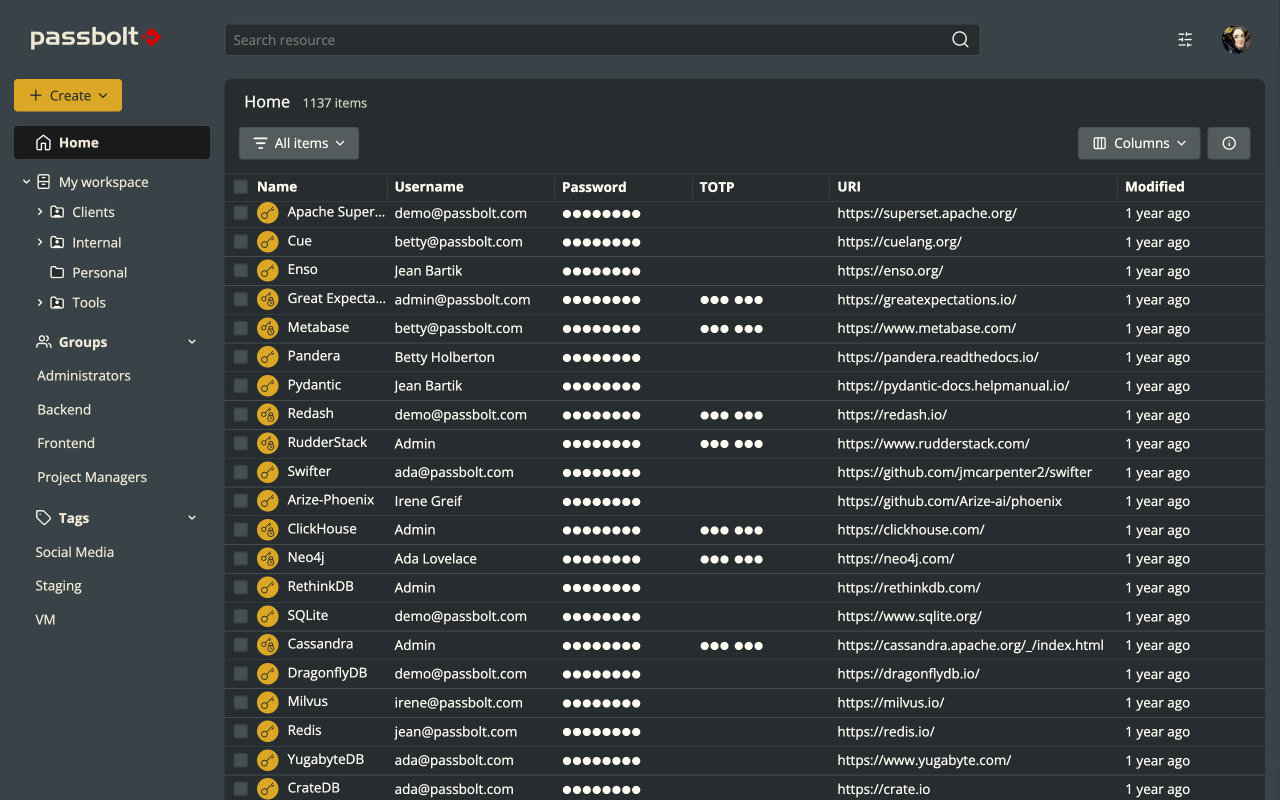Open the All items filter dropdown
Screen dimensions: 1280x800
[298, 143]
